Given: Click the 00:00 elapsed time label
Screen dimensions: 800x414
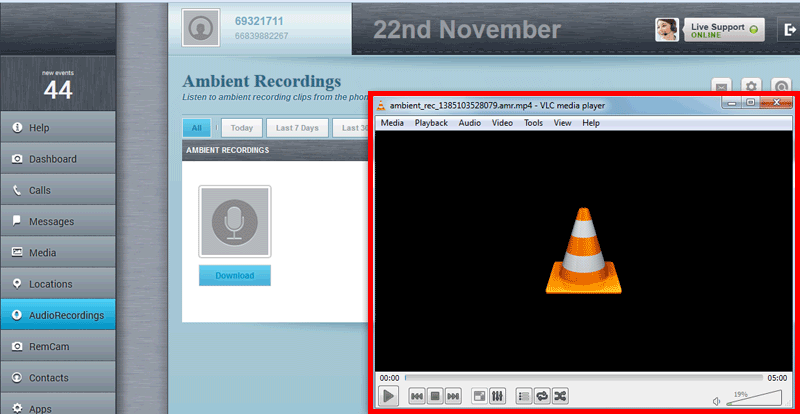Looking at the screenshot, I should (x=389, y=378).
